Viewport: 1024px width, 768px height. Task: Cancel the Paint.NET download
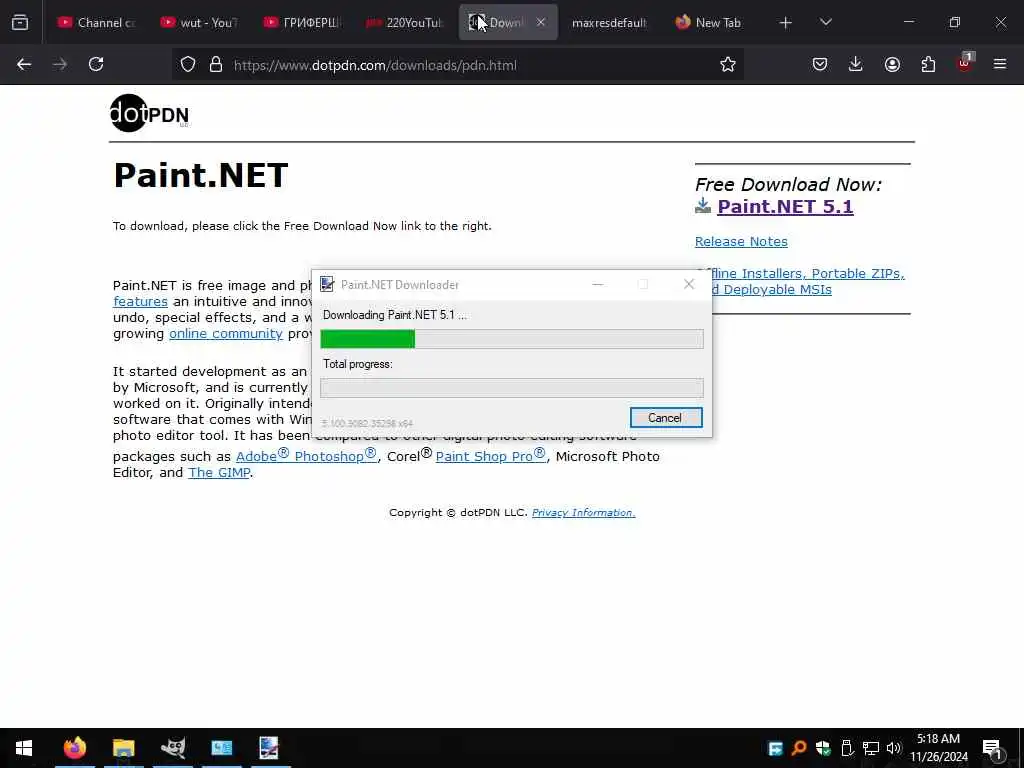click(665, 418)
